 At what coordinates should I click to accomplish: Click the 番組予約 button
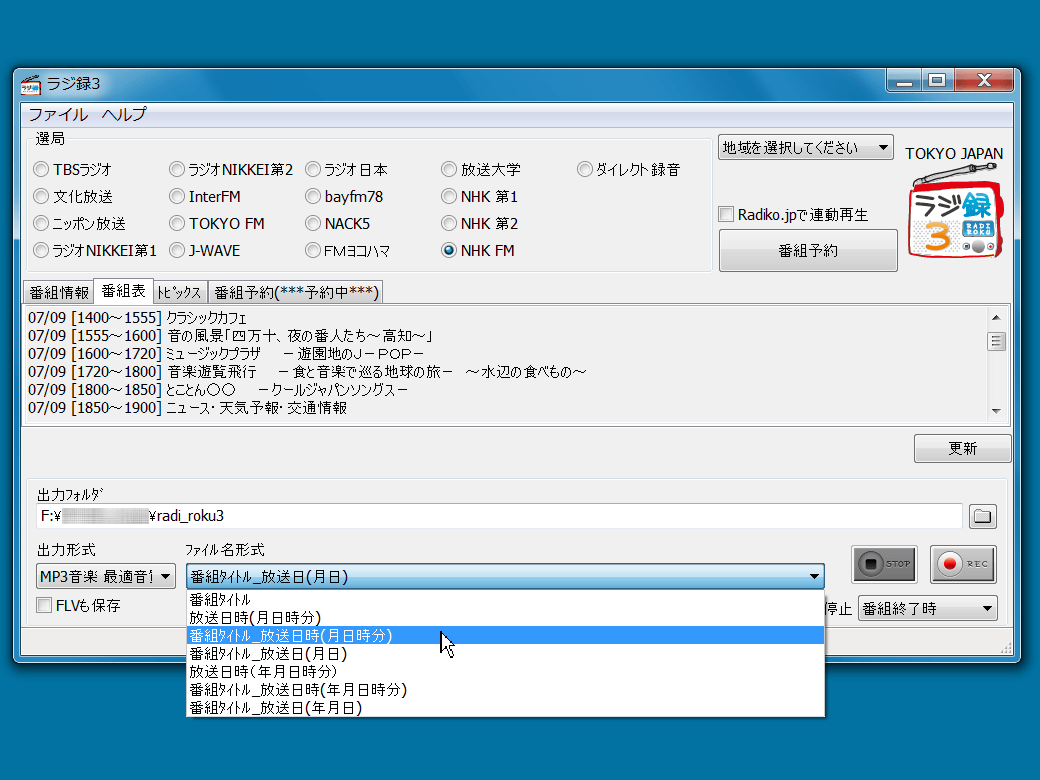click(x=808, y=251)
